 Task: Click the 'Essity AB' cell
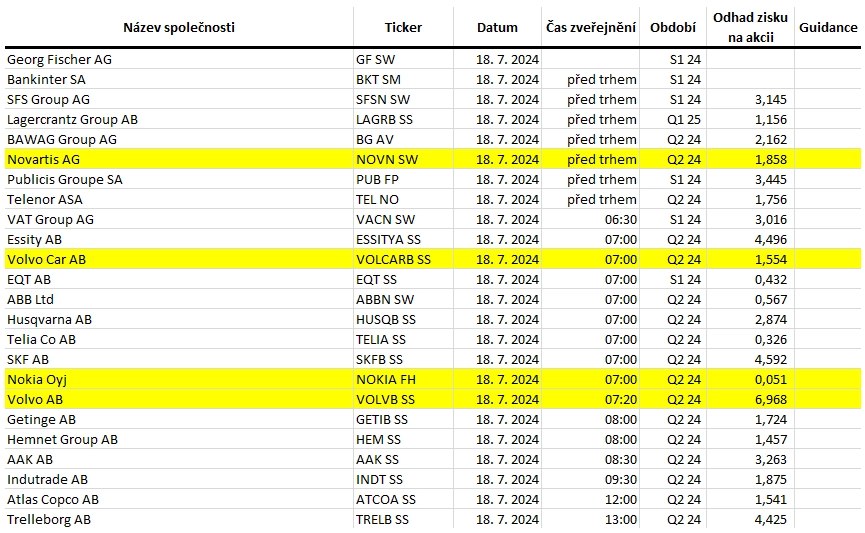[x=34, y=239]
